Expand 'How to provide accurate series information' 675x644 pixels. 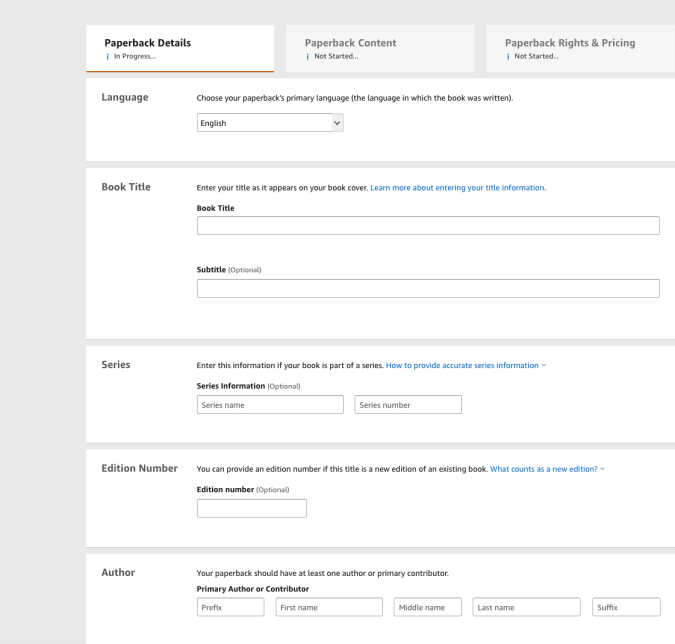click(x=467, y=366)
